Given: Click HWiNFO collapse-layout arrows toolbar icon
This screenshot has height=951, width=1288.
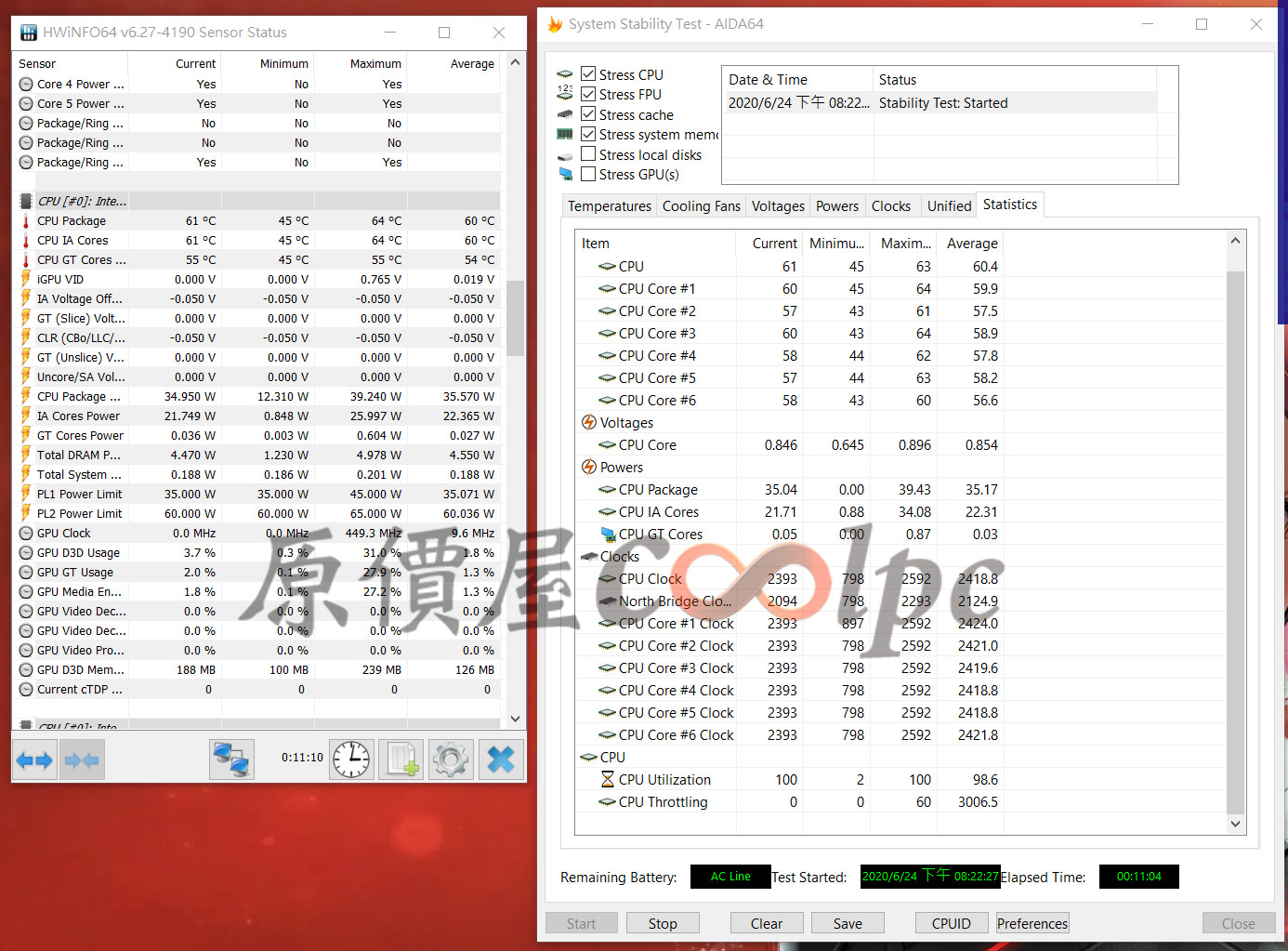Looking at the screenshot, I should click(82, 760).
